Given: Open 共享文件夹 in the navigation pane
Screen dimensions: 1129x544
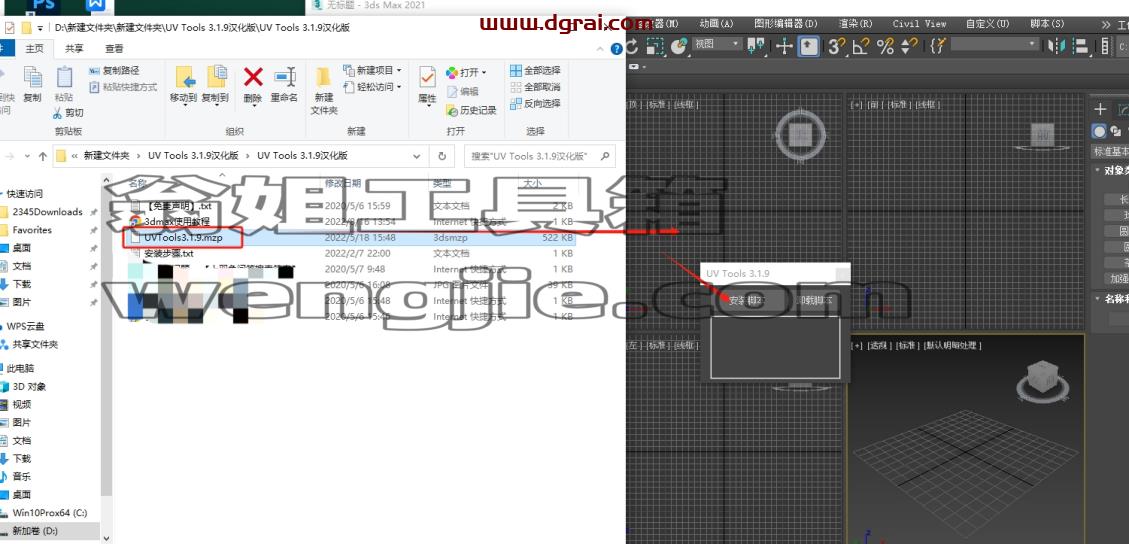Looking at the screenshot, I should click(x=35, y=344).
